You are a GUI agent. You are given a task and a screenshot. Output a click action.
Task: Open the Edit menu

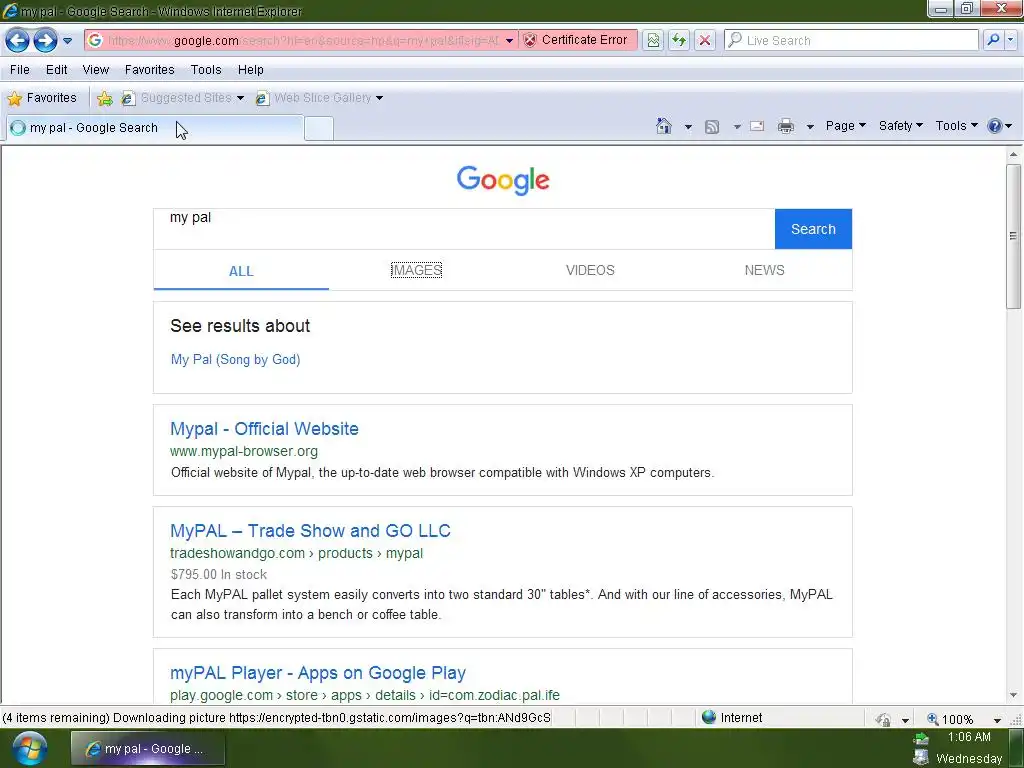[56, 70]
